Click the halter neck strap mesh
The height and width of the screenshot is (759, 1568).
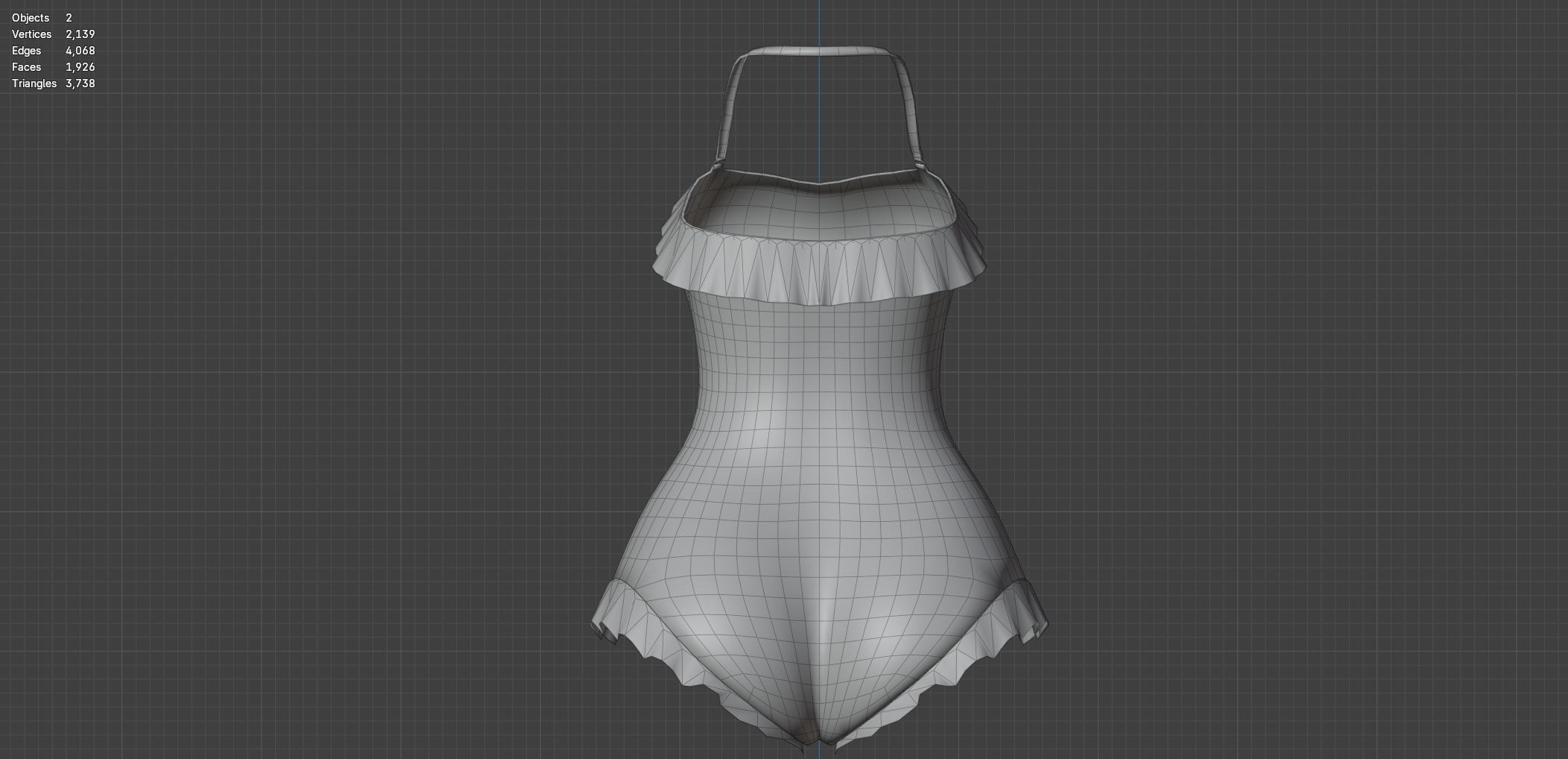pyautogui.click(x=819, y=52)
